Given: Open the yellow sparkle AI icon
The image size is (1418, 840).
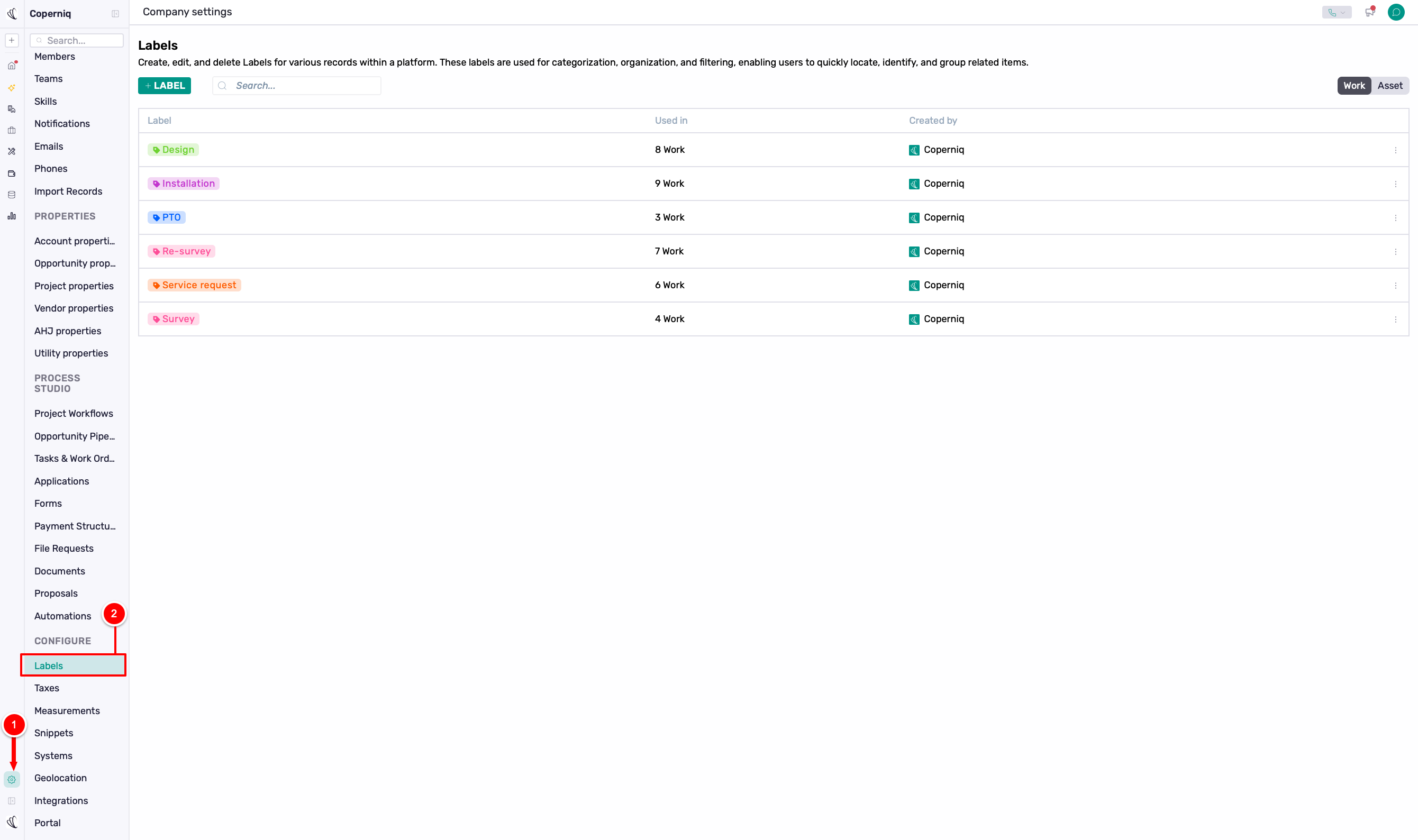Looking at the screenshot, I should tap(11, 88).
